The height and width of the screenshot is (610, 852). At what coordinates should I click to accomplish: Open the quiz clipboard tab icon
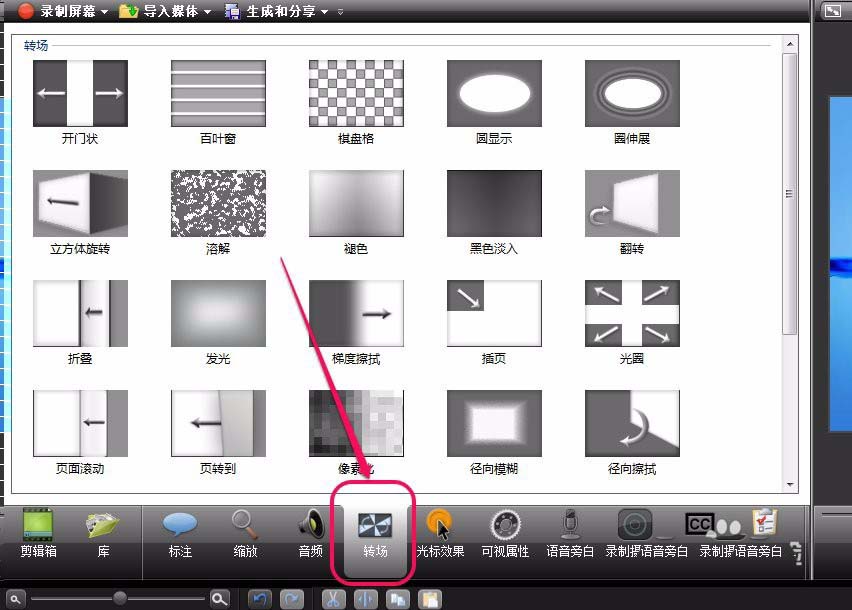(765, 523)
